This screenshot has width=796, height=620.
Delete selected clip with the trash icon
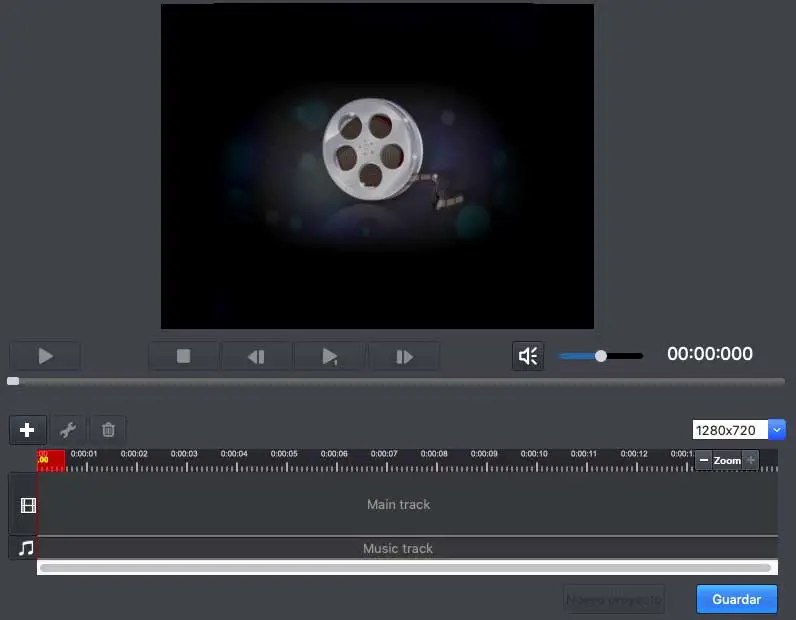[x=108, y=430]
